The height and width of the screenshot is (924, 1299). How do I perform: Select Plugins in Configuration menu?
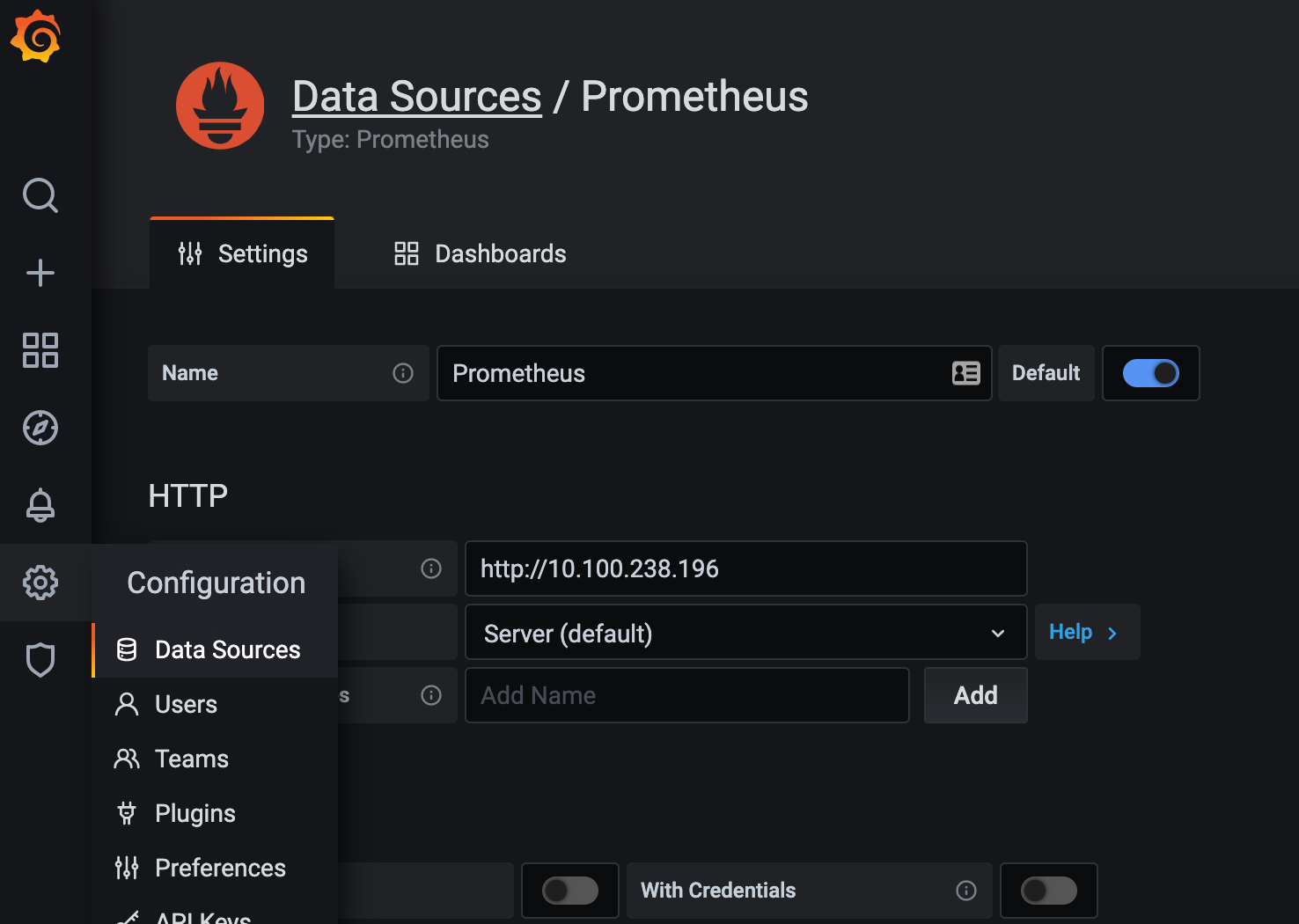pos(215,813)
